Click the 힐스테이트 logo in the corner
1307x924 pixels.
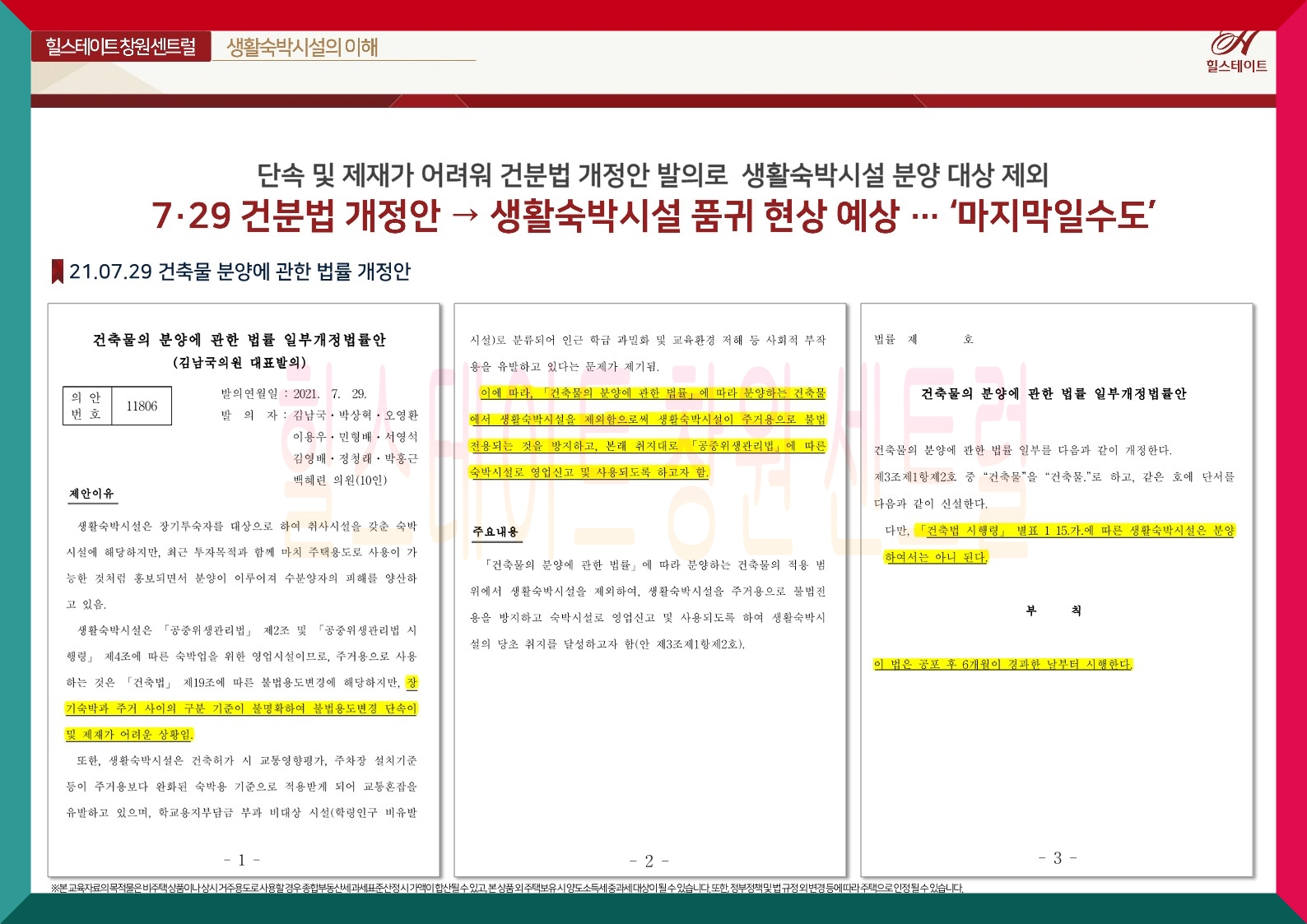(1236, 52)
